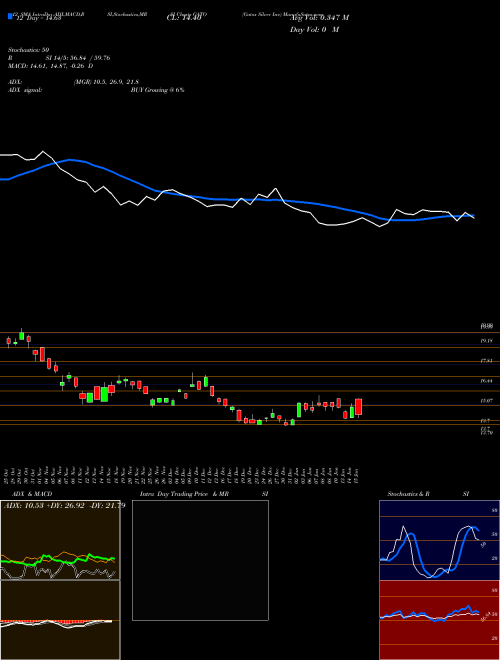Open the empty Intra Day Trading chart panel
Image resolution: width=500 pixels, height=660 pixels.
click(x=200, y=560)
